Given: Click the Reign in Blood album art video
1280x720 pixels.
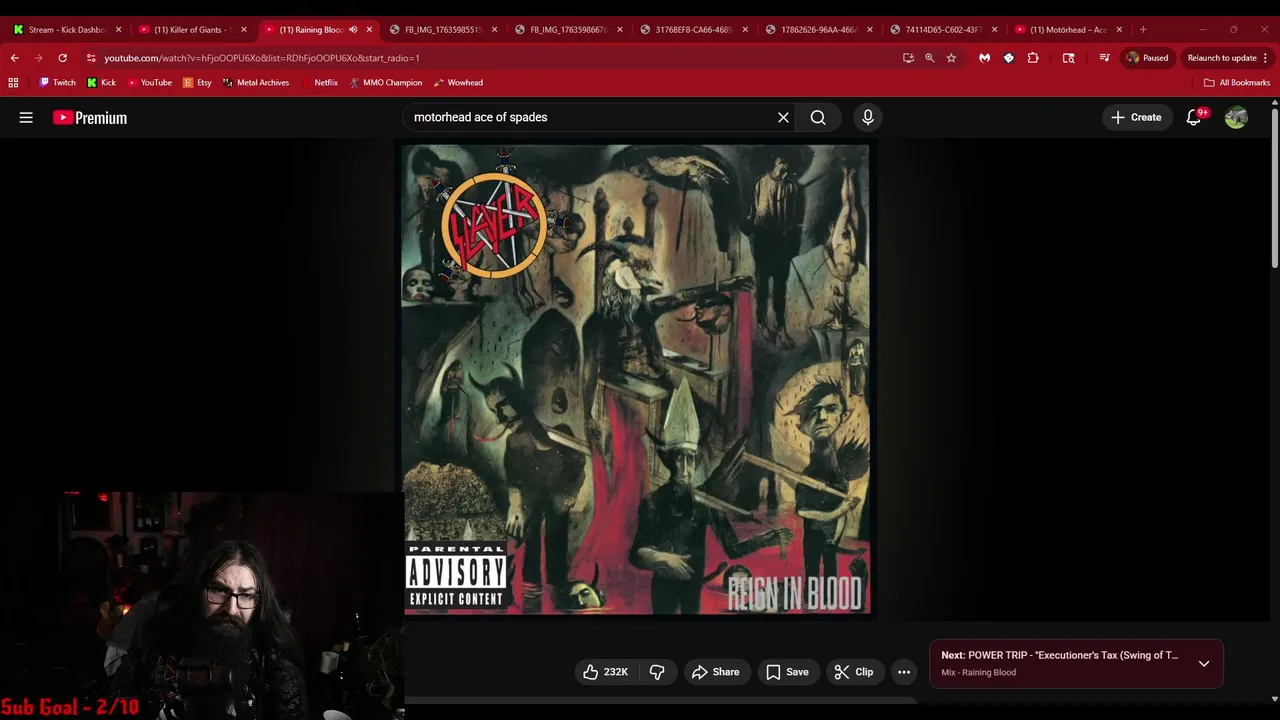Looking at the screenshot, I should [636, 380].
